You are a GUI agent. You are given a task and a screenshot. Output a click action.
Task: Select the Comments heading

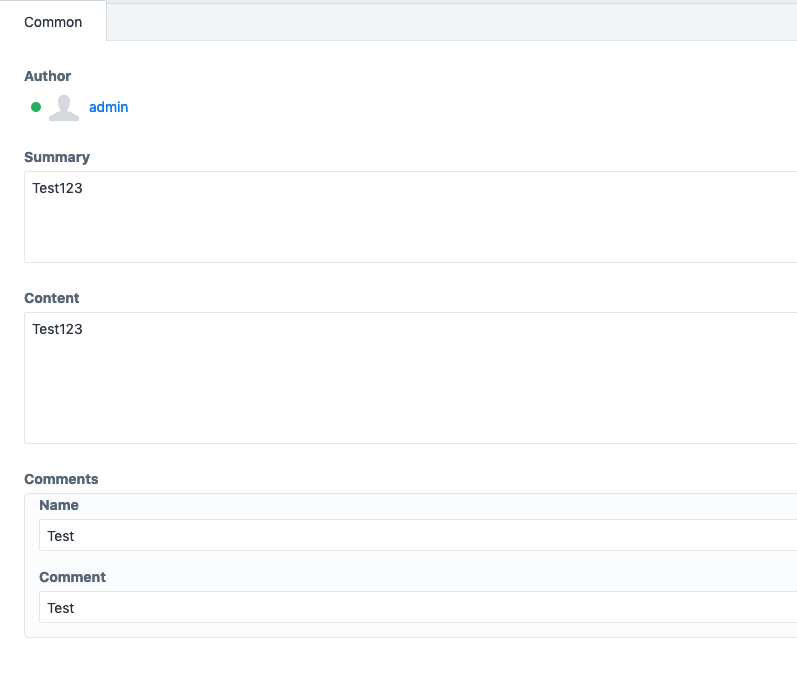click(x=61, y=479)
